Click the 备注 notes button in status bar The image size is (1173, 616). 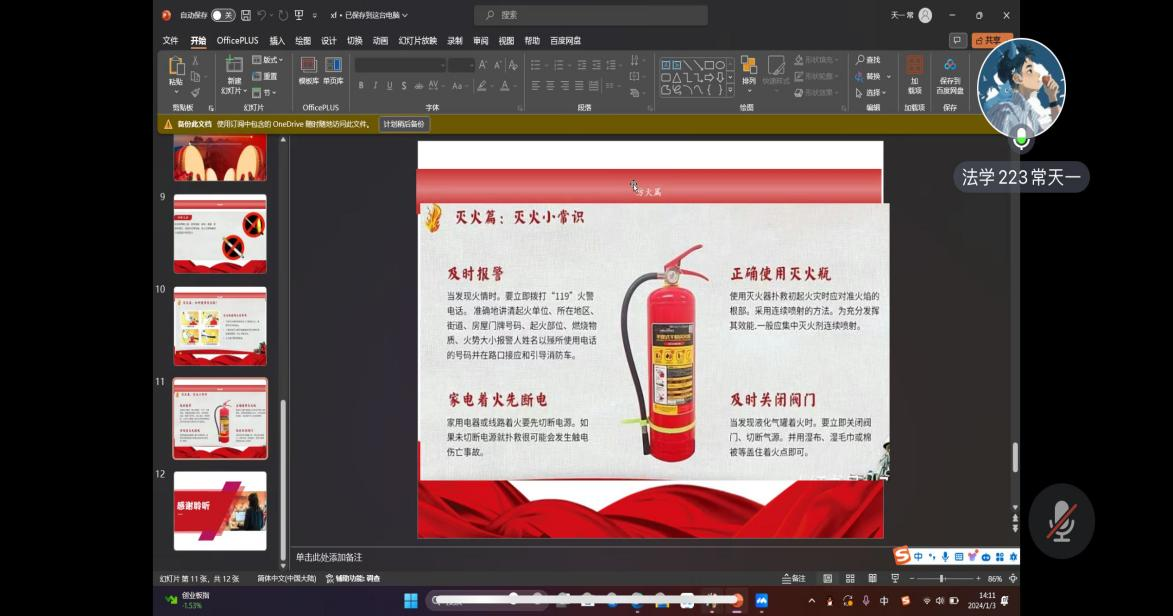point(794,579)
